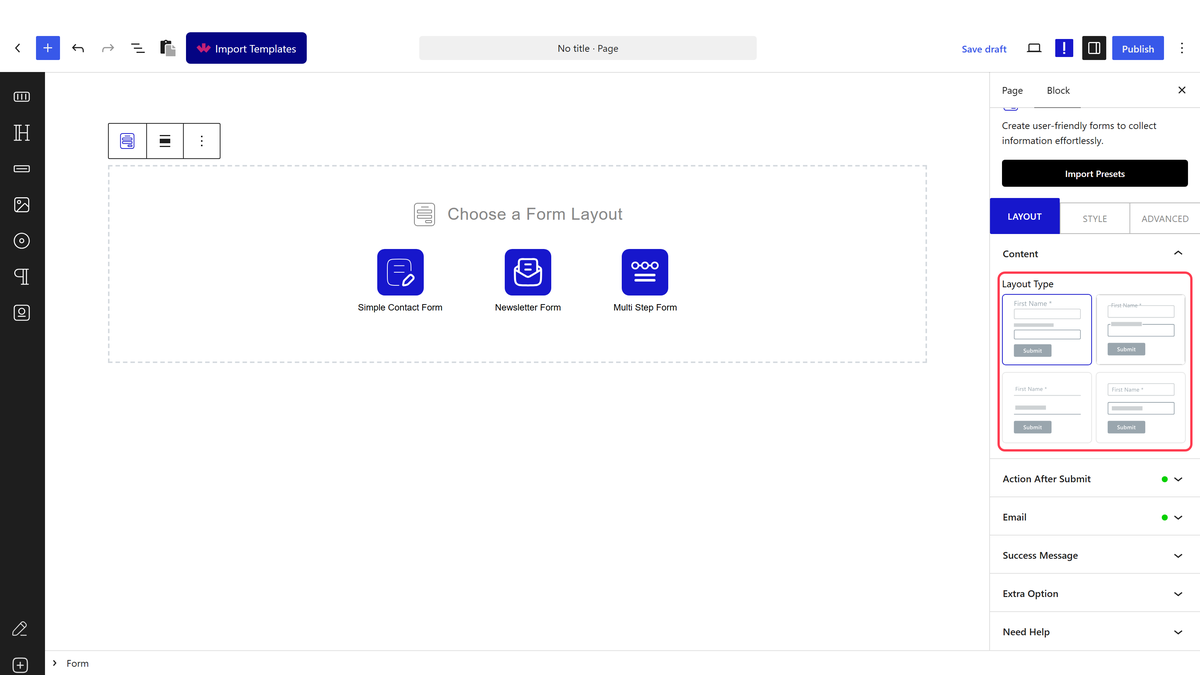Click the No title · Page document bar
The height and width of the screenshot is (675, 1200).
(x=588, y=48)
